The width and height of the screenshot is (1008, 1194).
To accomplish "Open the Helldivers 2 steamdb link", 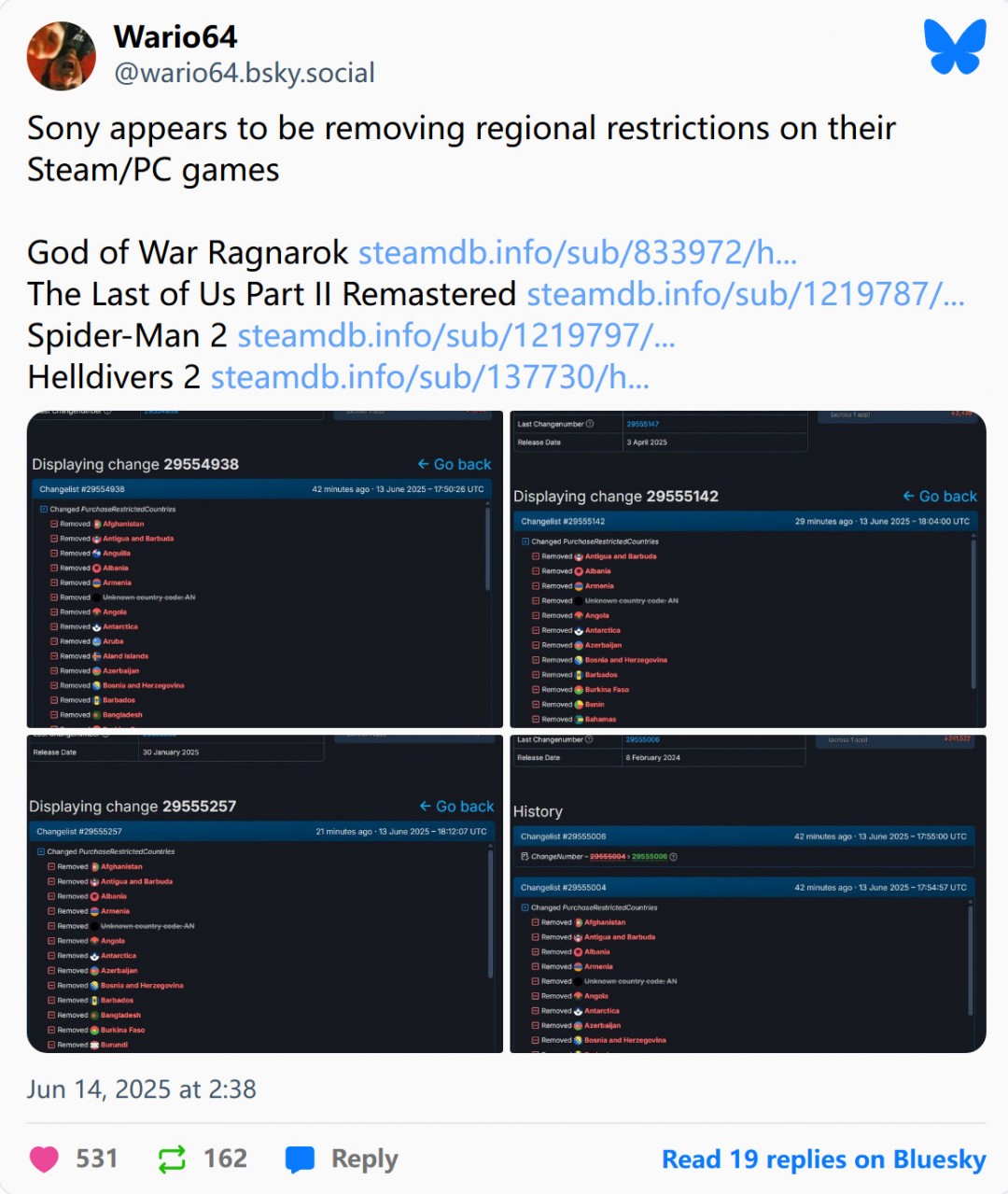I will click(x=429, y=377).
